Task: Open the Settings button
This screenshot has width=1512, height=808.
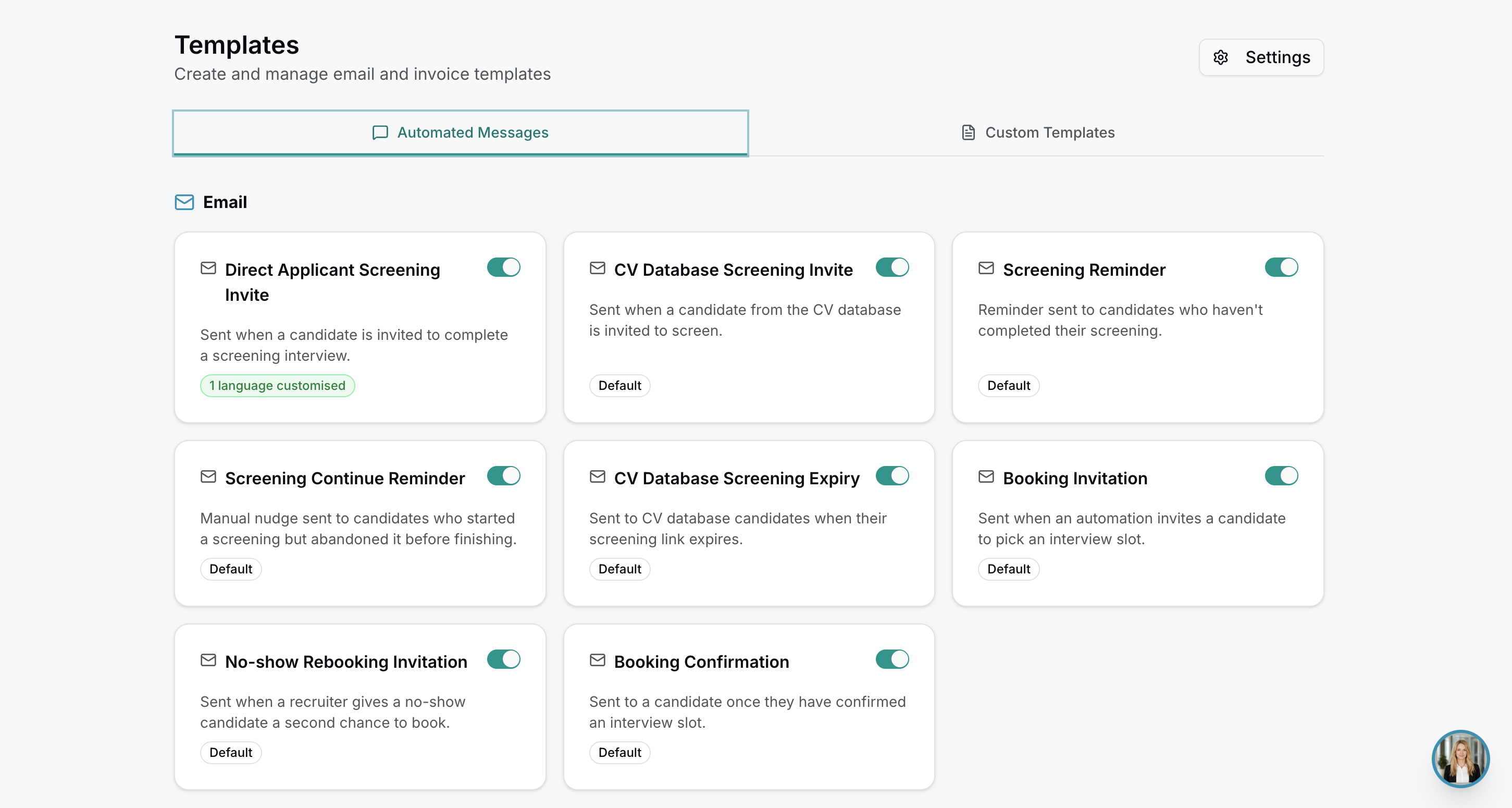Action: pos(1261,57)
